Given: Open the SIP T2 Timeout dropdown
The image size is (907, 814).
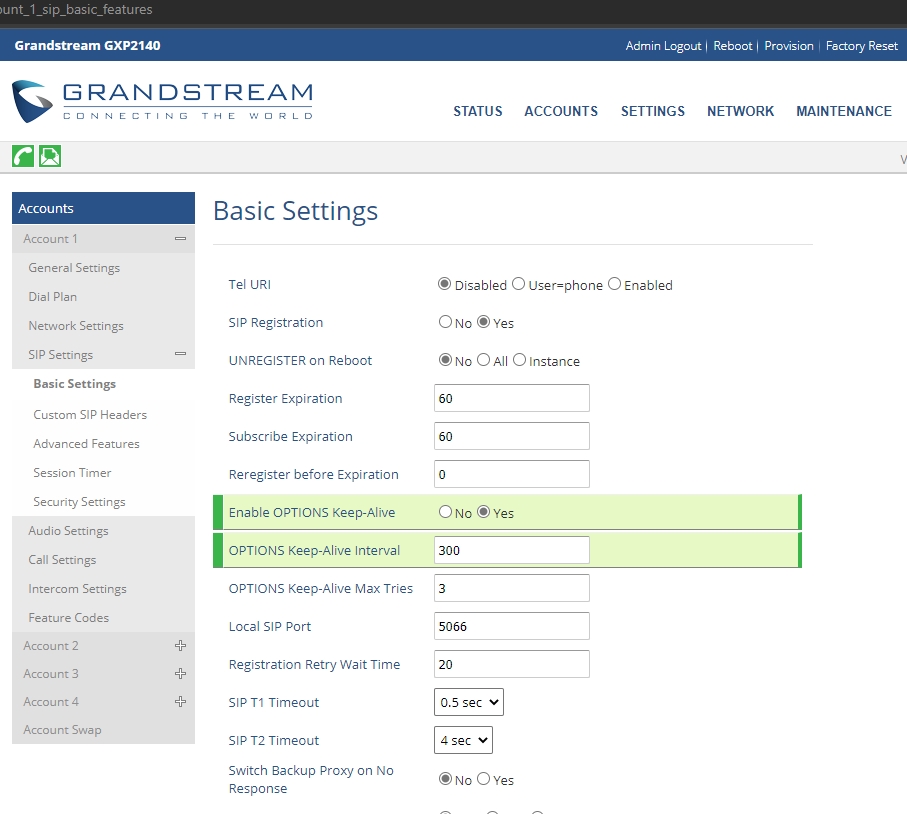Looking at the screenshot, I should tap(464, 741).
